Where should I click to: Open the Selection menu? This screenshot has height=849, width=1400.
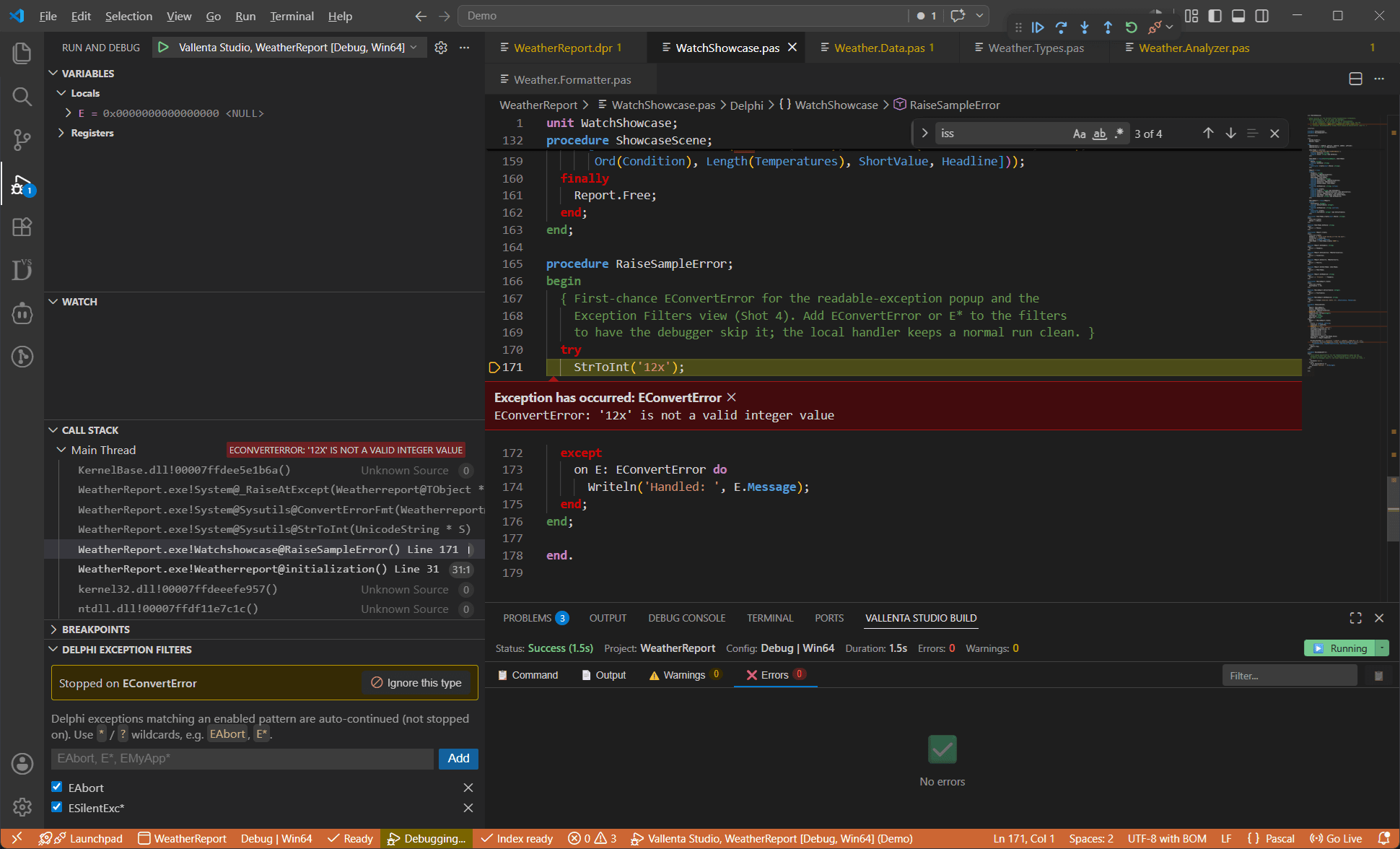pyautogui.click(x=128, y=16)
